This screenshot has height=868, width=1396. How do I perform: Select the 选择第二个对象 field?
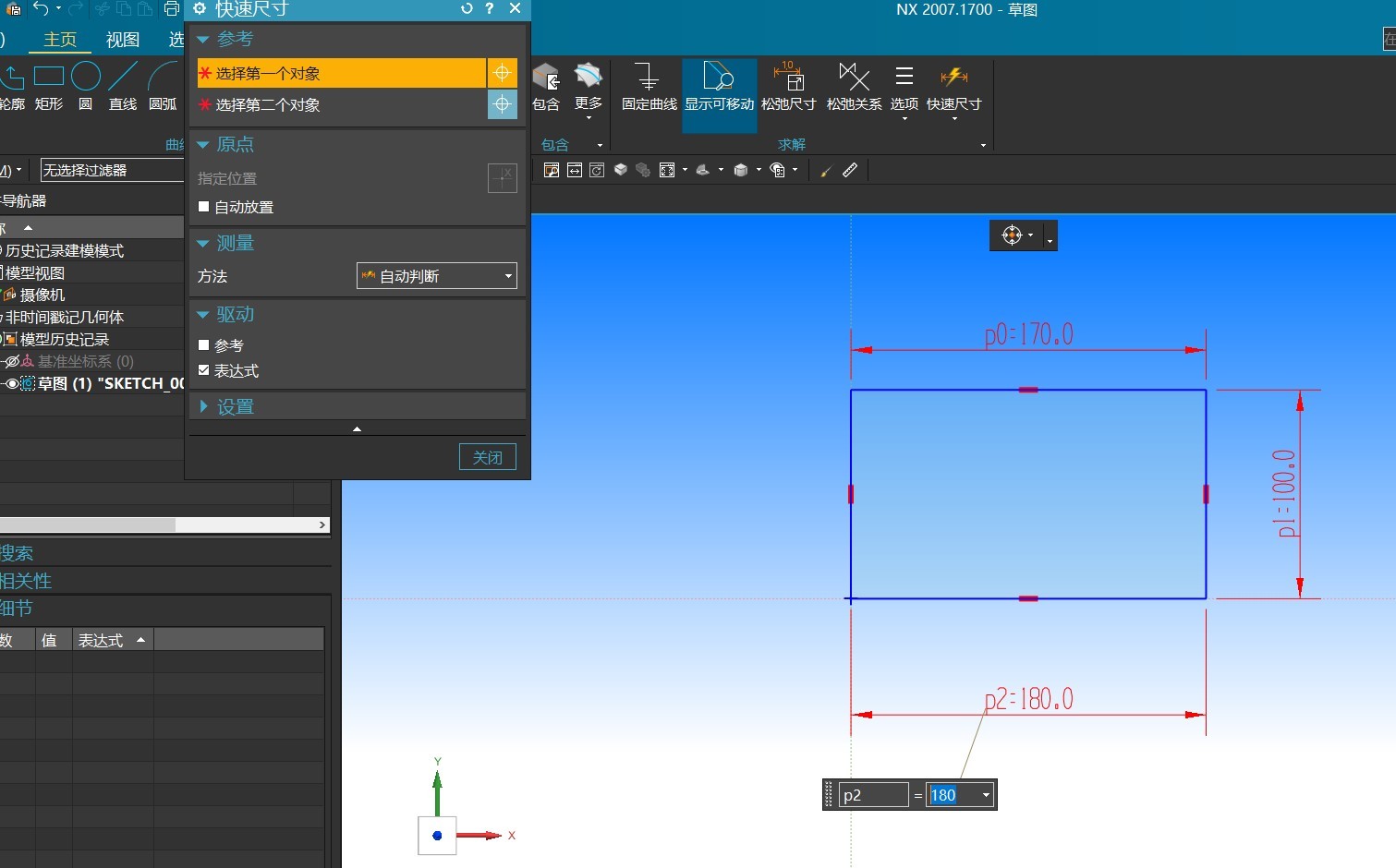[x=341, y=104]
